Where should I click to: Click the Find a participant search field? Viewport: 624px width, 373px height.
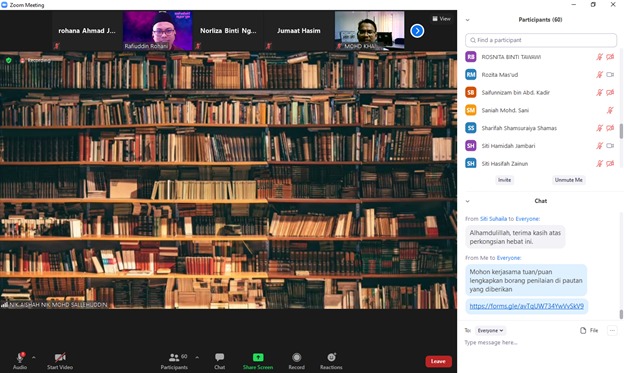541,40
